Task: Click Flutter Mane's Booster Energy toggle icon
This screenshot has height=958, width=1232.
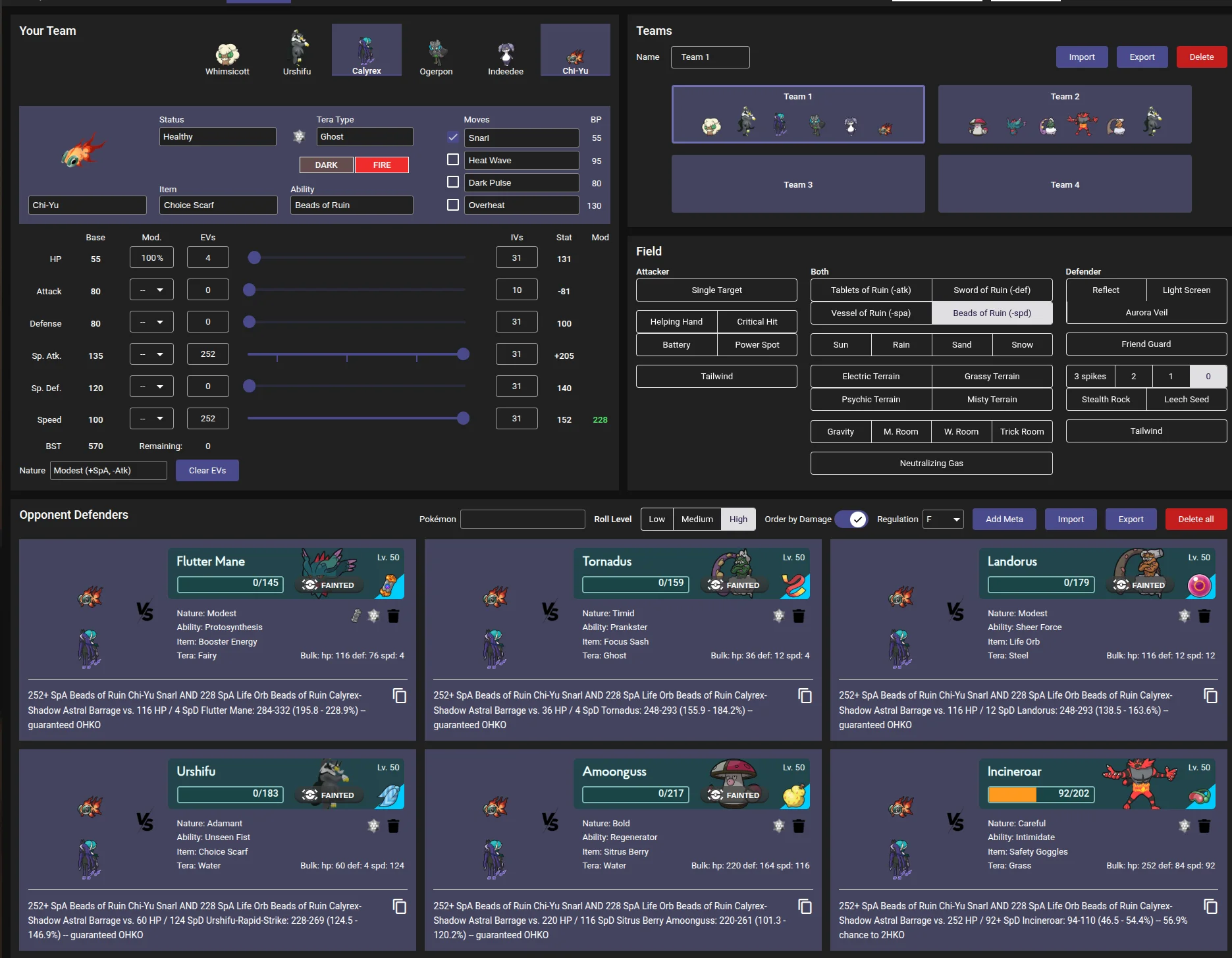Action: pos(356,616)
